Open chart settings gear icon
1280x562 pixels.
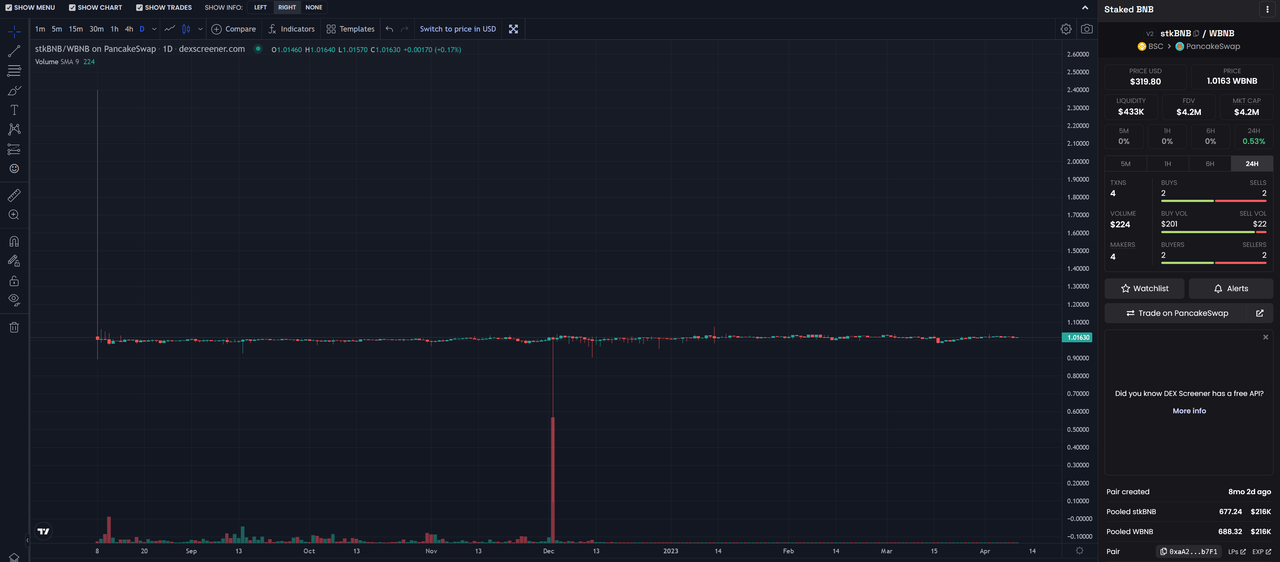click(1066, 29)
